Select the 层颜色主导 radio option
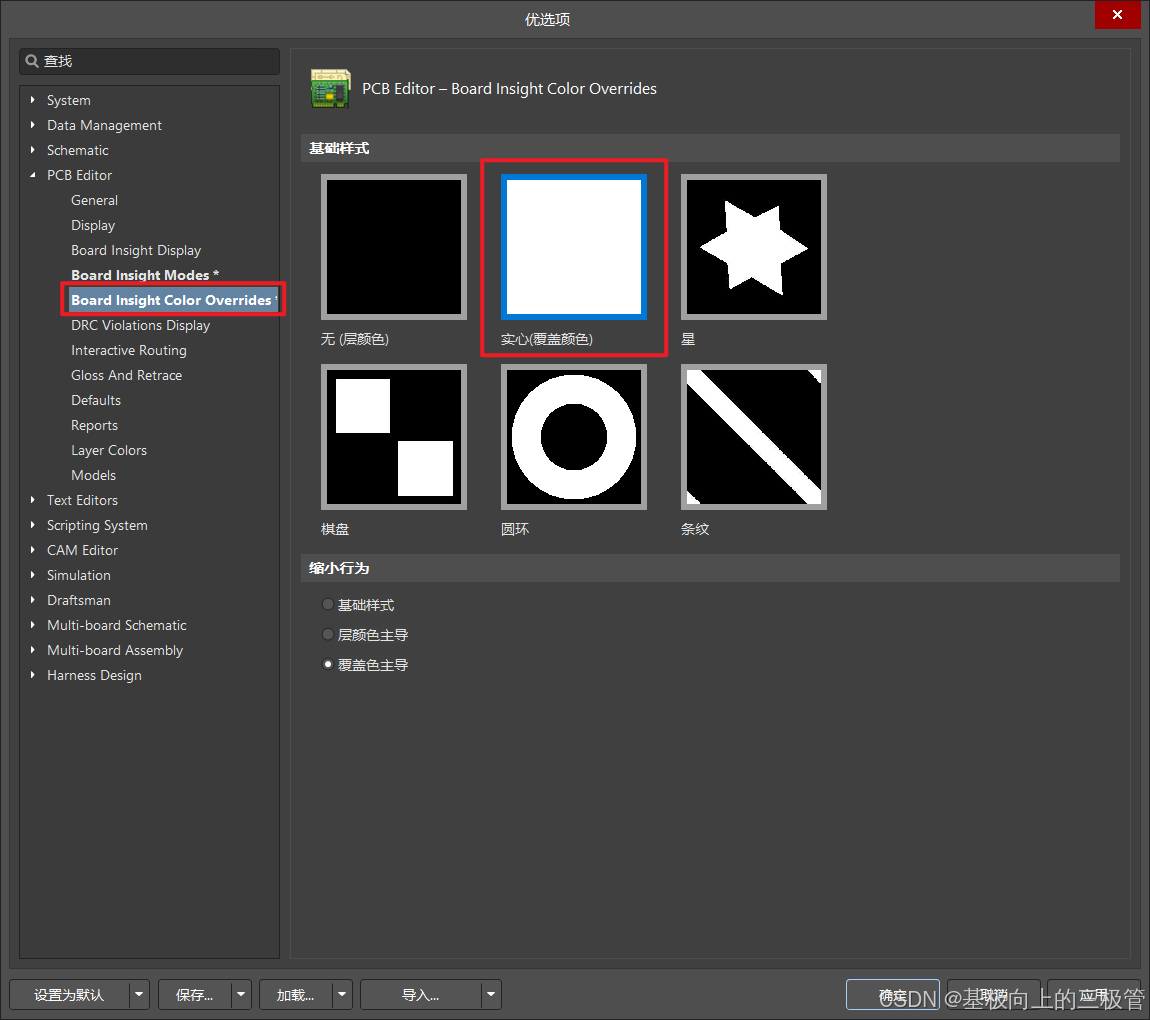 point(328,634)
